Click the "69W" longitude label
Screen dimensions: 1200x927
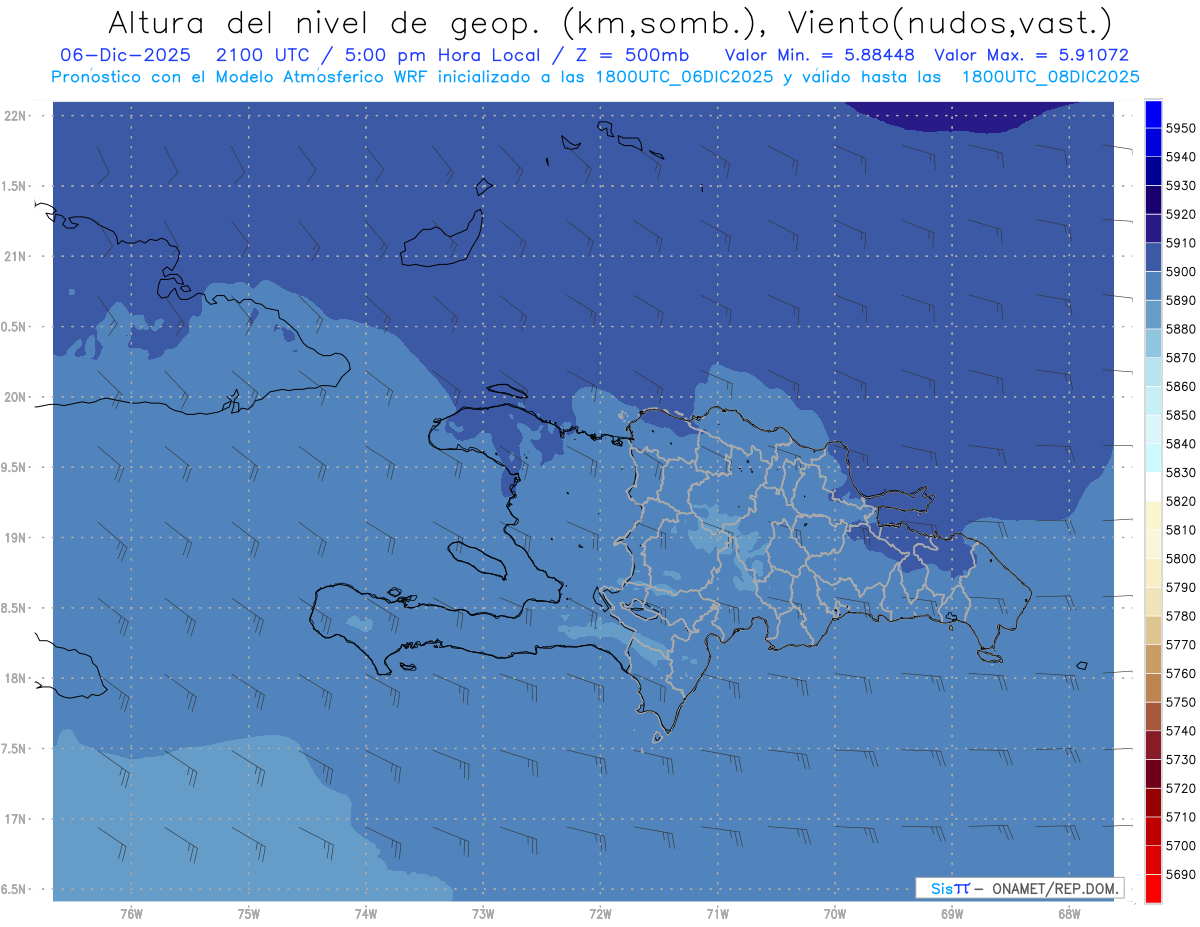click(952, 914)
